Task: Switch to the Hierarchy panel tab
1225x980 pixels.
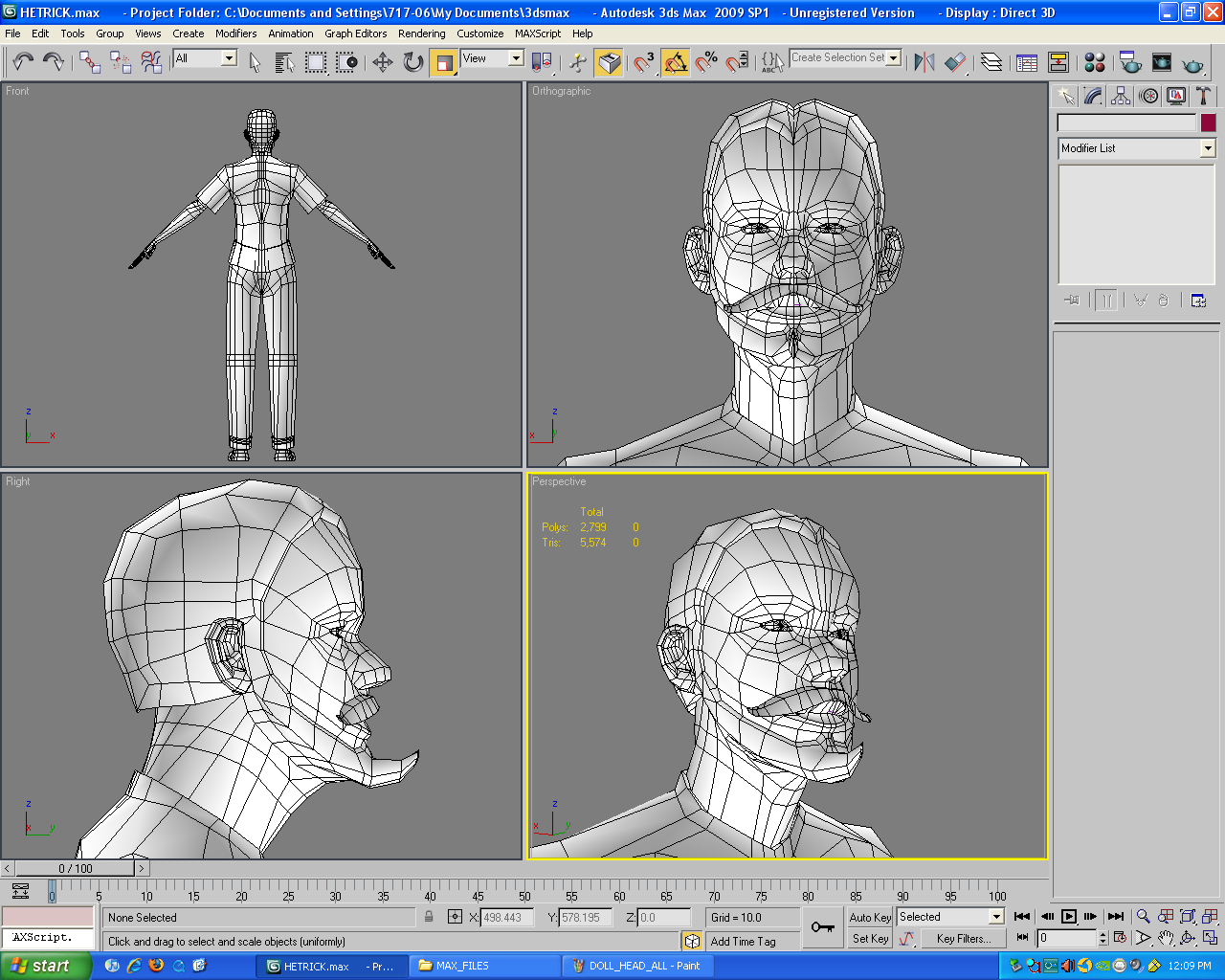Action: (x=1121, y=96)
